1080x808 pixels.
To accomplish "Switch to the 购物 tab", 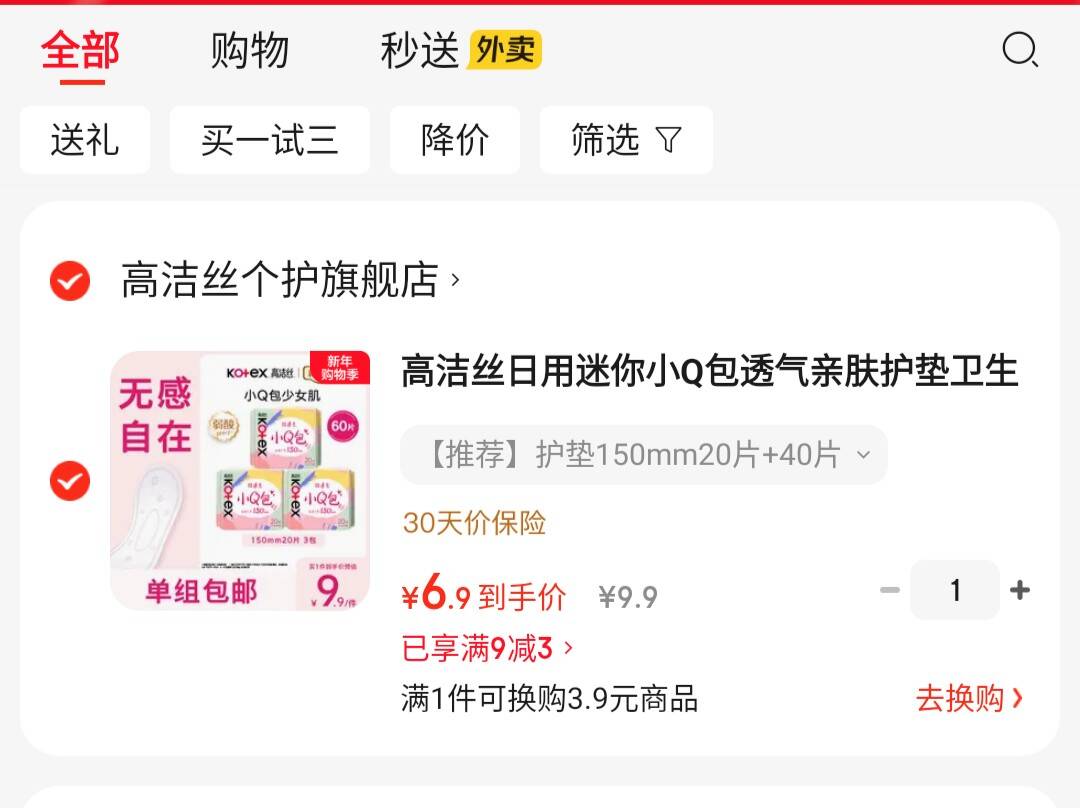I will pos(249,50).
